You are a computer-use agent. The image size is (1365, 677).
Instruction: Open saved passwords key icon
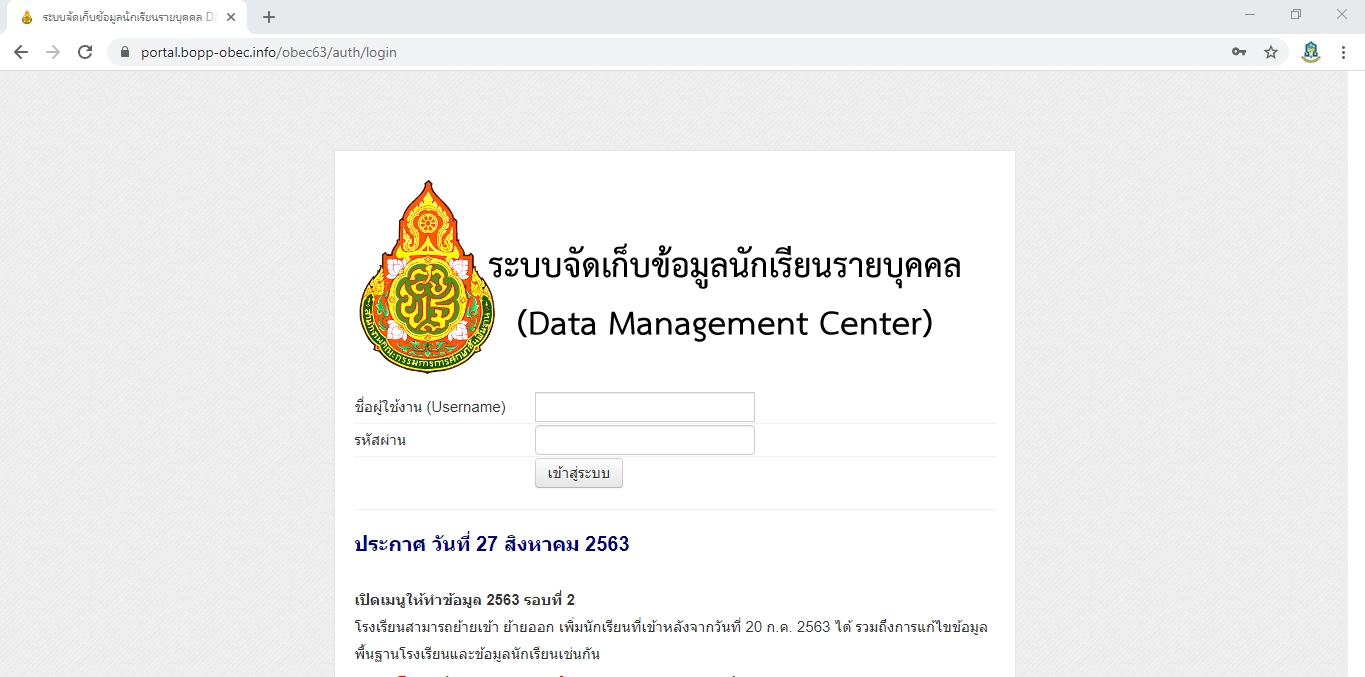(x=1238, y=52)
